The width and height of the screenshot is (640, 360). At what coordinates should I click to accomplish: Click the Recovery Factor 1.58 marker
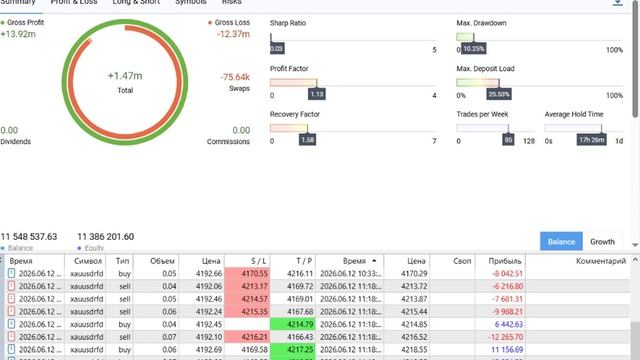click(x=307, y=140)
